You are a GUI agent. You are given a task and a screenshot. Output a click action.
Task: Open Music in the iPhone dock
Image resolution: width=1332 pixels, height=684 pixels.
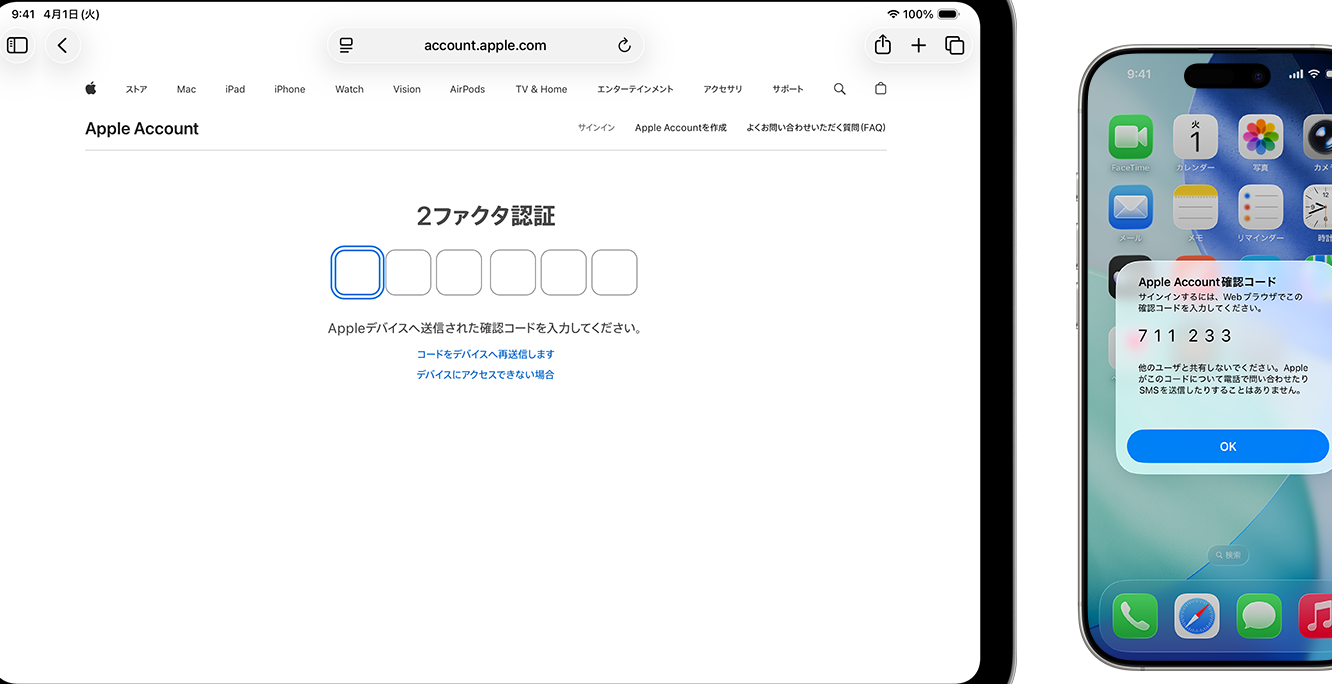pos(1316,616)
